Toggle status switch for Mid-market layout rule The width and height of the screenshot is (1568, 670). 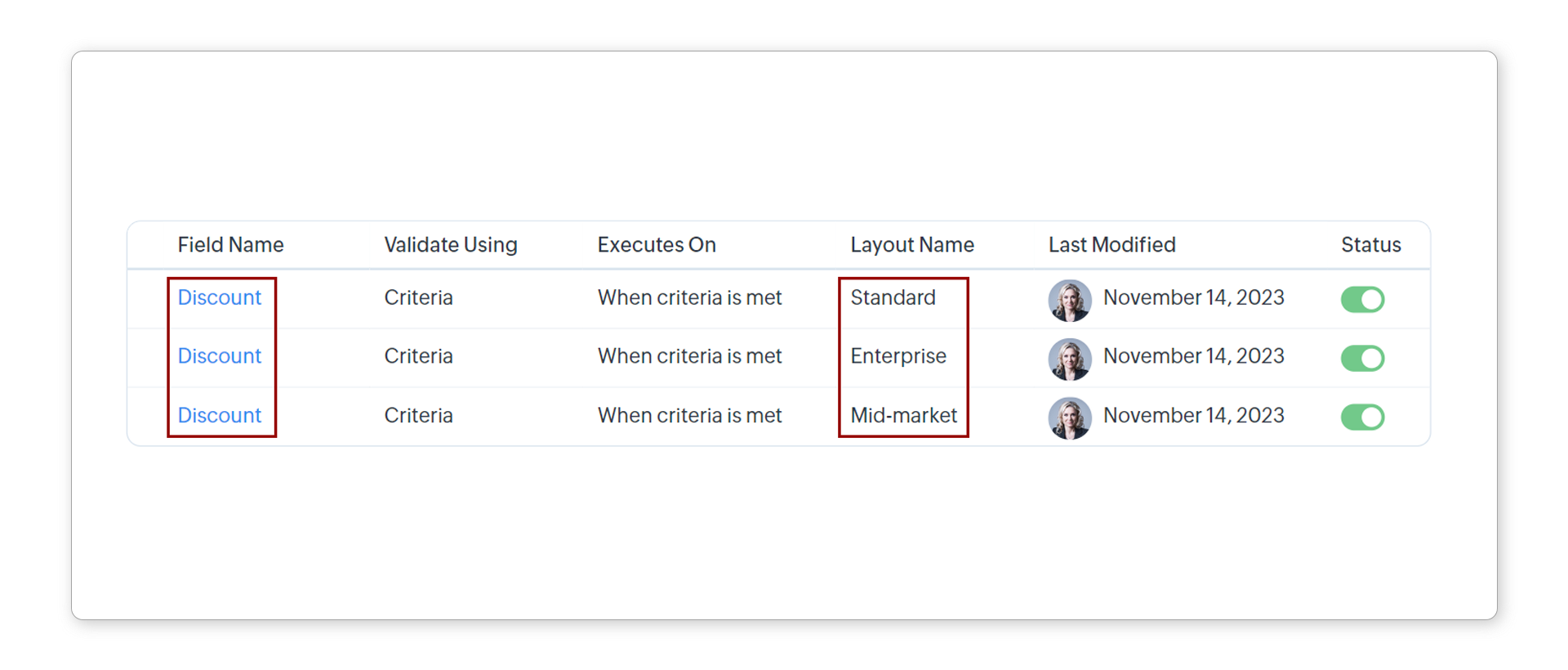[1362, 417]
